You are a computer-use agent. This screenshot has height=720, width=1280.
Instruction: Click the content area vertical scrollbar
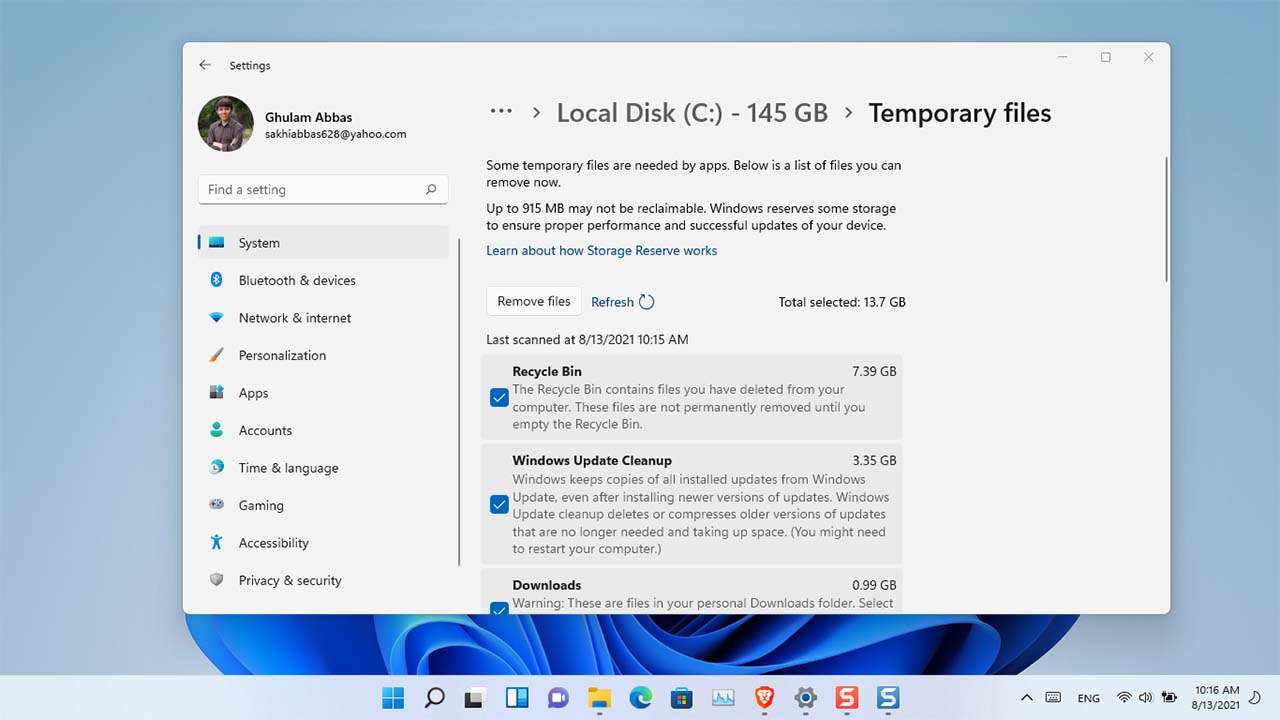pyautogui.click(x=1166, y=218)
